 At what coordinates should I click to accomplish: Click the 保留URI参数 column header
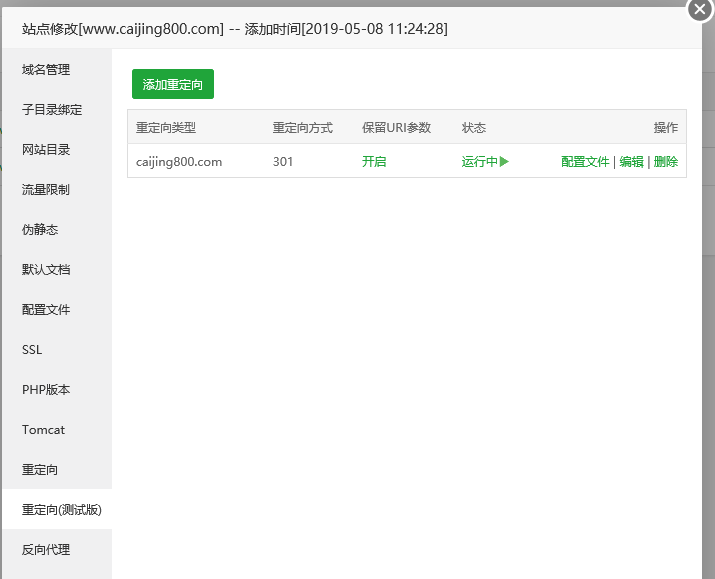396,128
